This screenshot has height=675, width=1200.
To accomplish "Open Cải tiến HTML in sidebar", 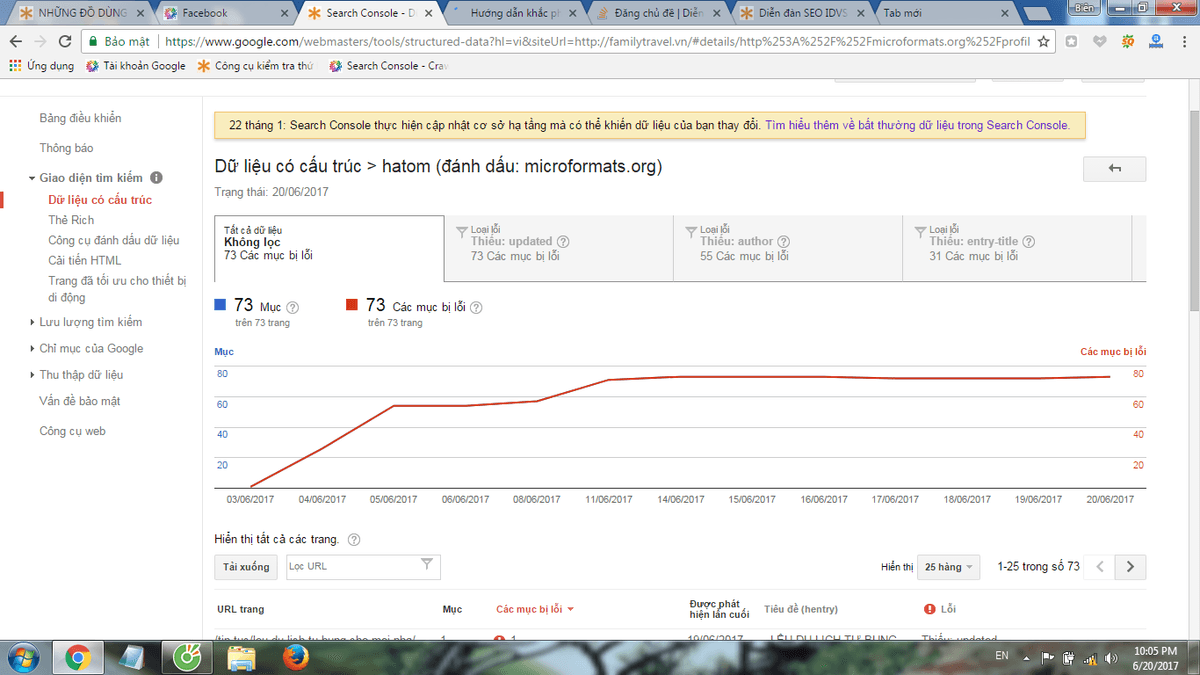I will pos(85,260).
